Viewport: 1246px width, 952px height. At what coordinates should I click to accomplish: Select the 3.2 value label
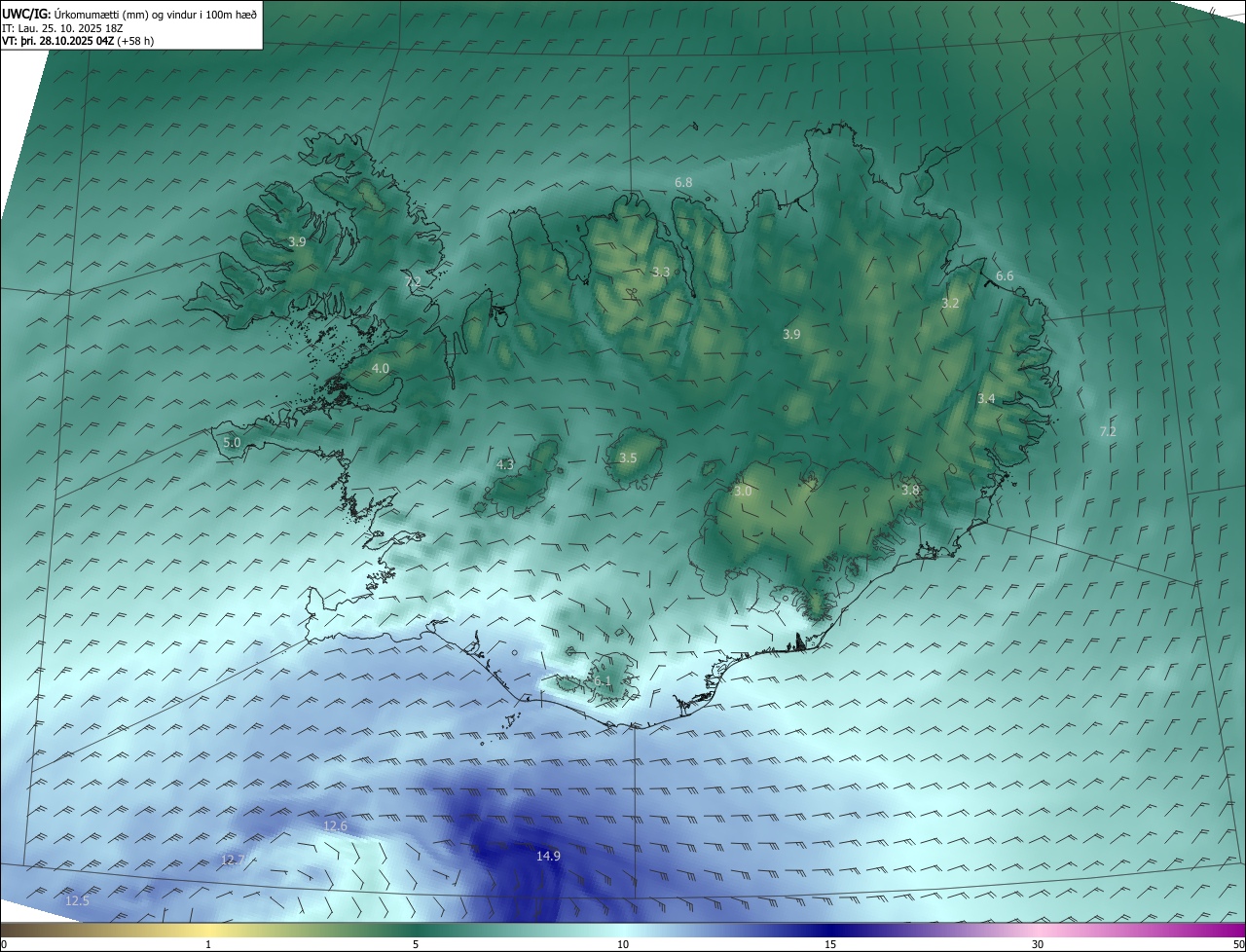950,304
